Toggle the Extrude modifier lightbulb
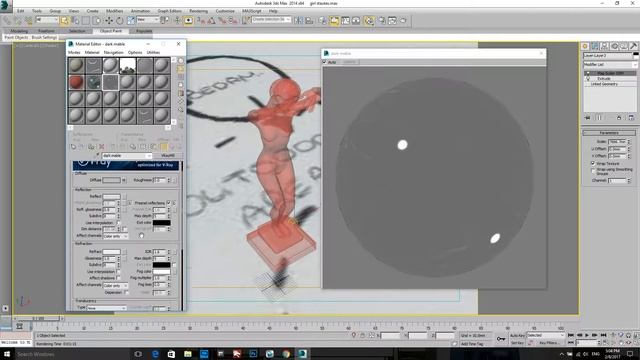The image size is (640, 360). pyautogui.click(x=588, y=78)
